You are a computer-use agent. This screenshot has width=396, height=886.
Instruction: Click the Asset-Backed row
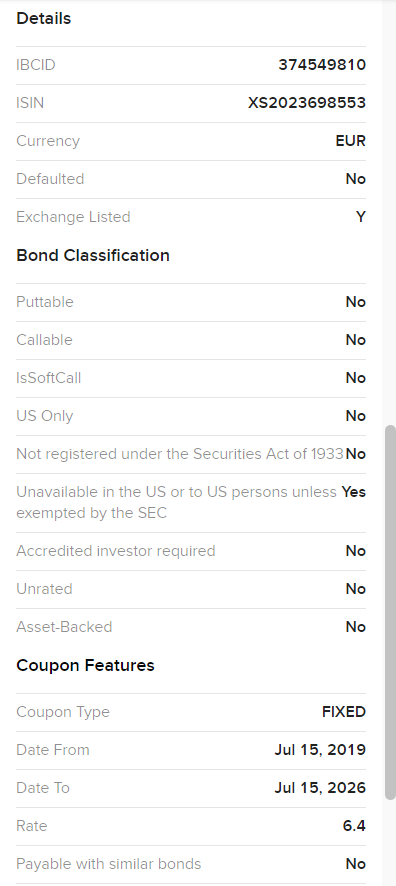point(191,627)
